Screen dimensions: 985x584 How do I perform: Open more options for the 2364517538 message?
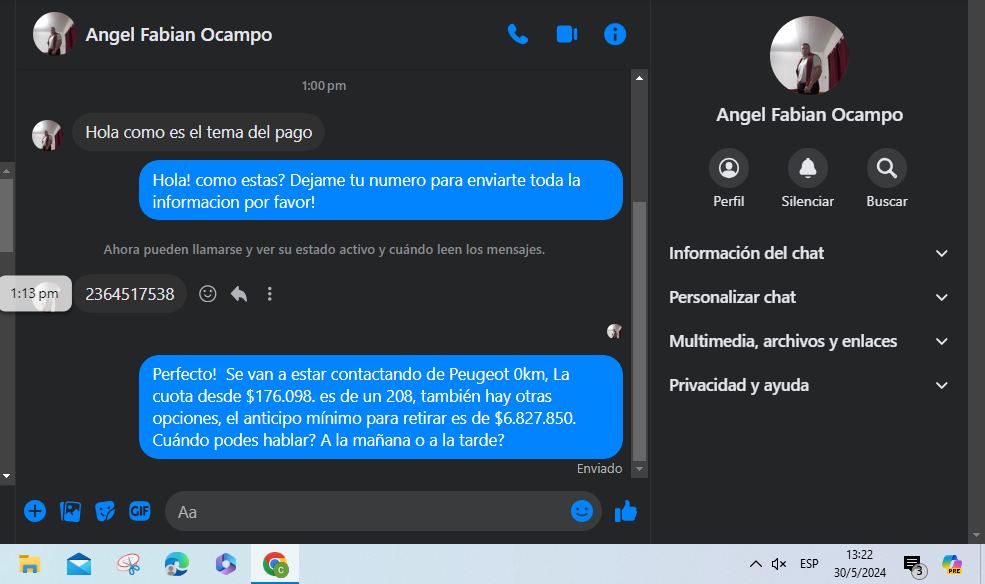[x=269, y=294]
